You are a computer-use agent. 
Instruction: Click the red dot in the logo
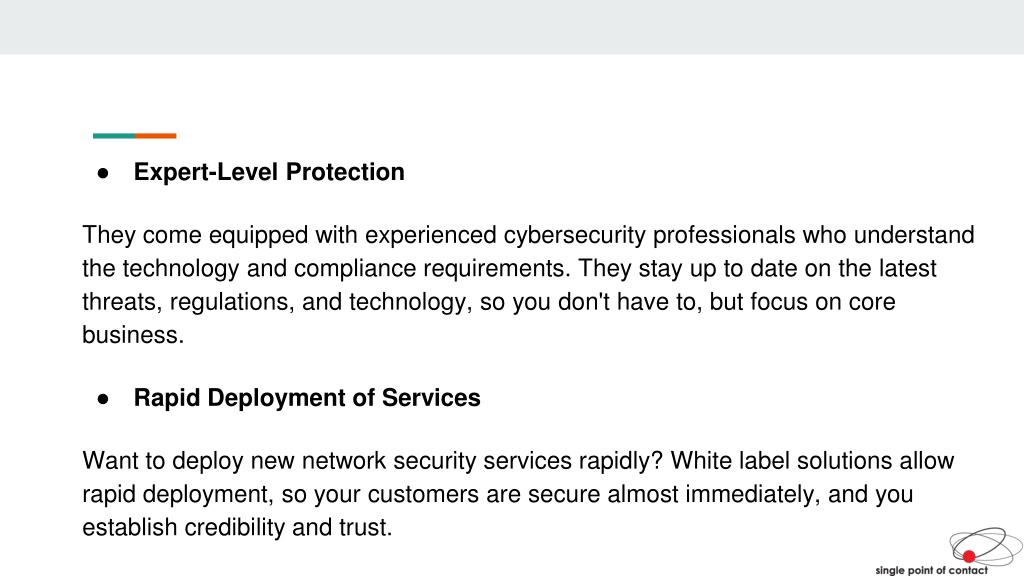coord(969,556)
